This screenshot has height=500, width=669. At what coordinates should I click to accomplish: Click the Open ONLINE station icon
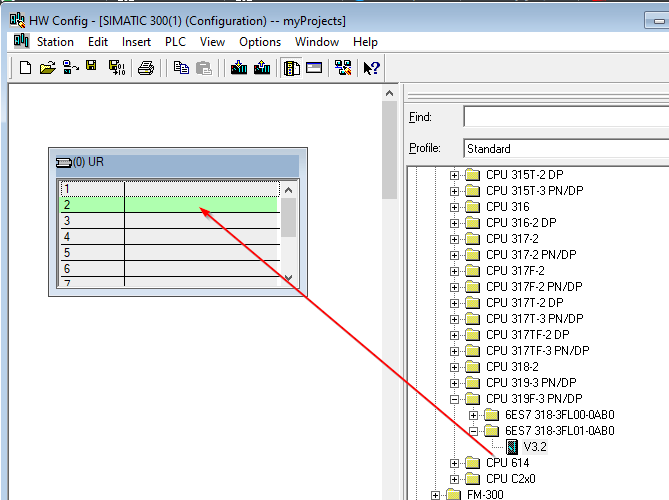(x=70, y=67)
